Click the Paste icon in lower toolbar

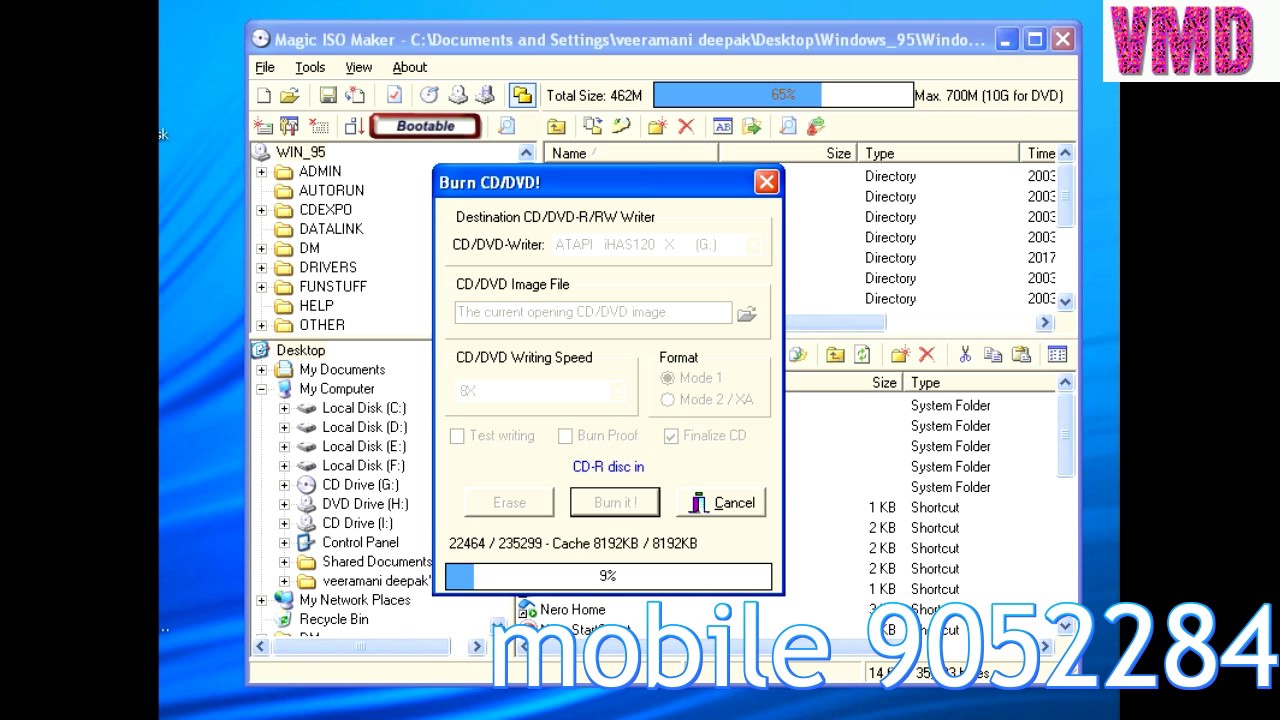(x=1021, y=355)
